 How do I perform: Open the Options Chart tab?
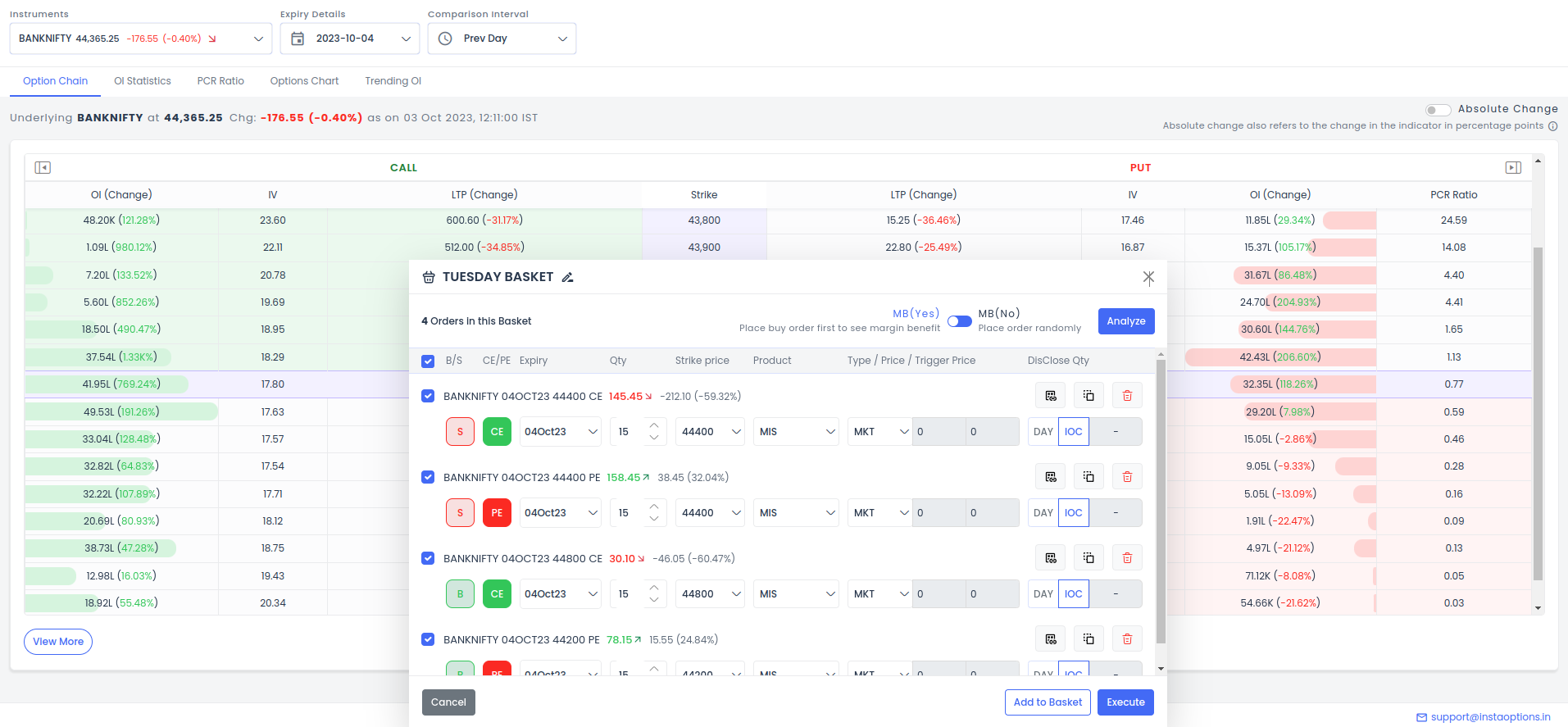tap(304, 81)
